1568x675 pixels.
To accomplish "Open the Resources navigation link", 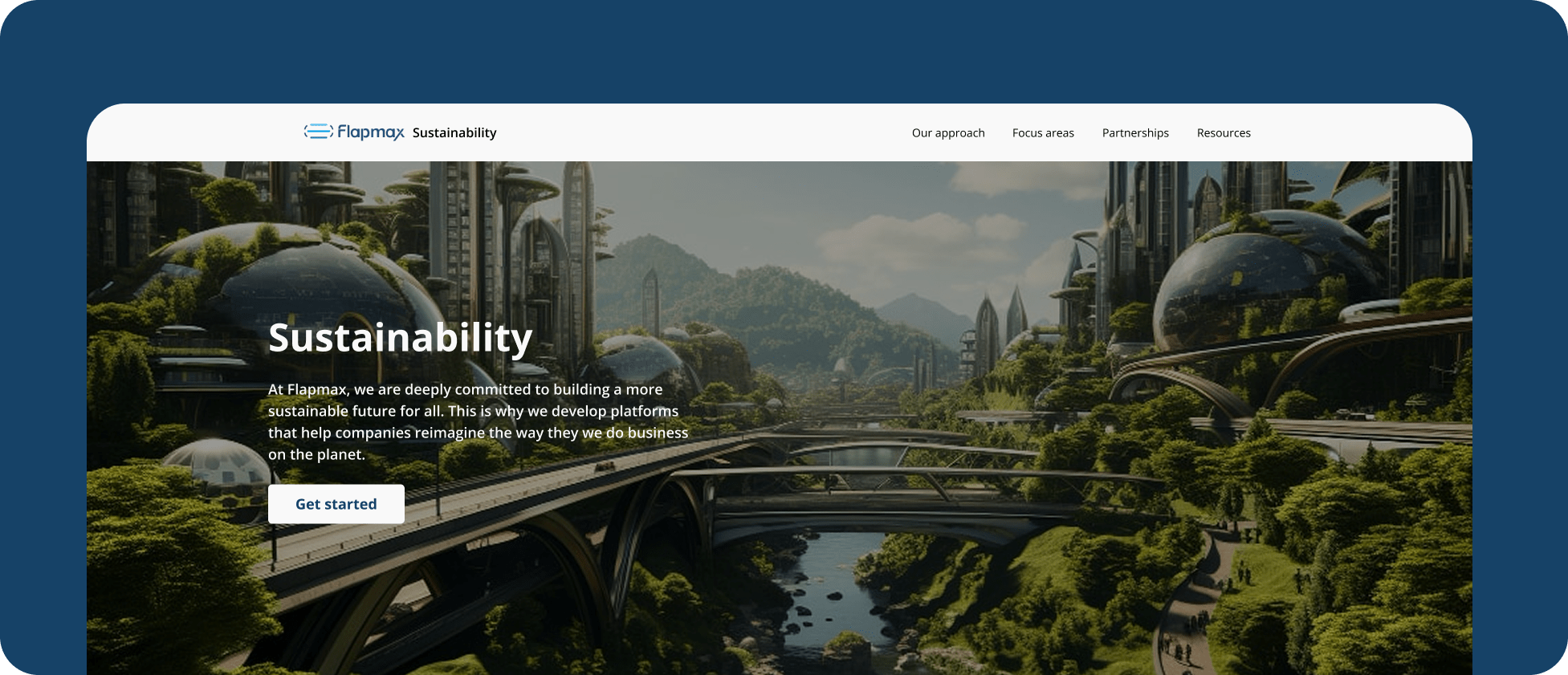I will pos(1224,133).
